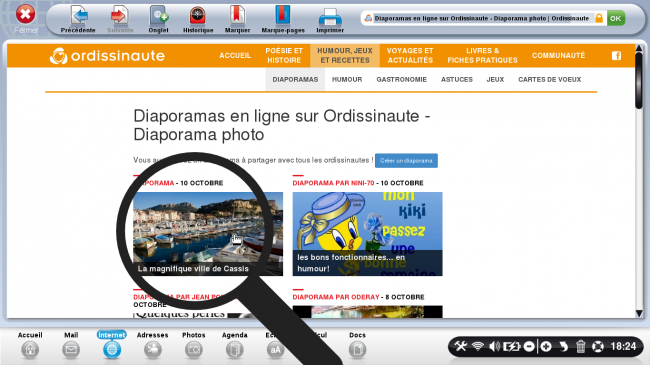Click the Créer un diaporama button
Viewport: 650px width, 365px height.
coord(406,161)
